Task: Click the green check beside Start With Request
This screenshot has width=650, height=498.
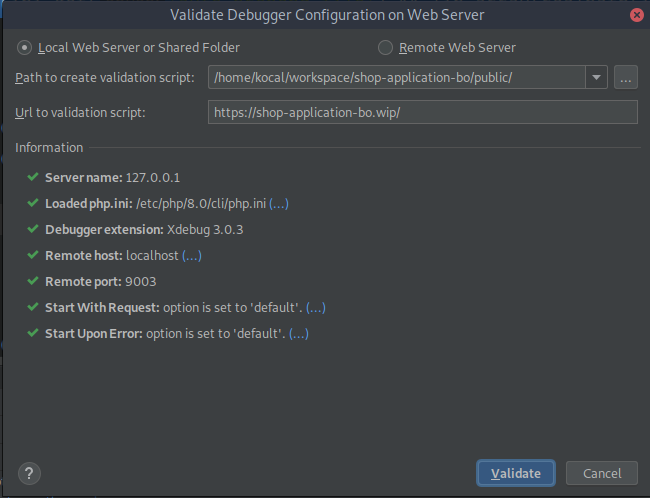Action: click(33, 307)
